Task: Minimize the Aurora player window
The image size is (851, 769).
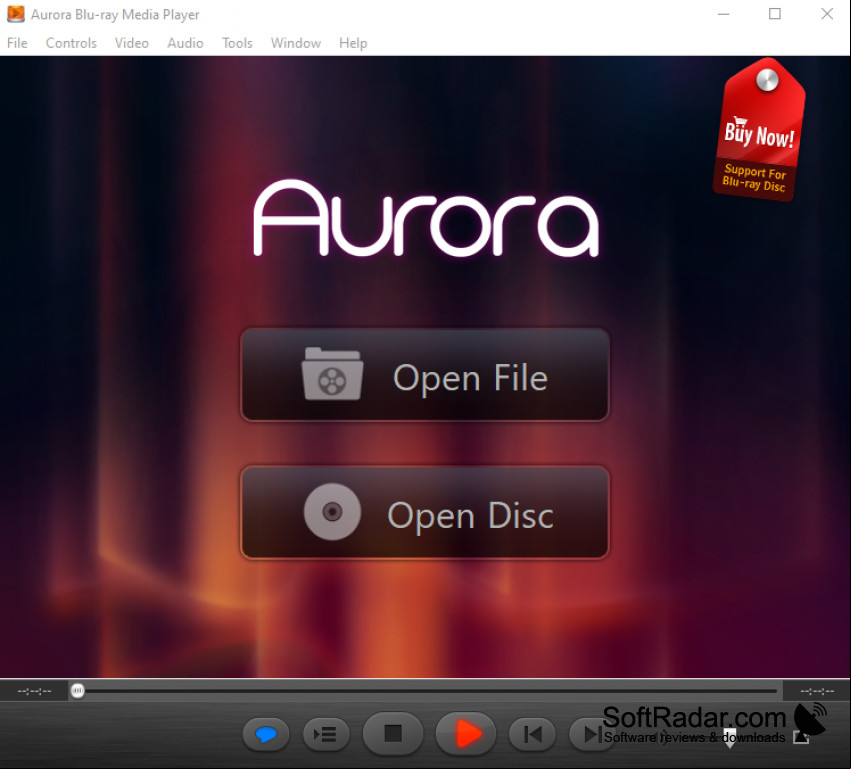Action: click(723, 14)
